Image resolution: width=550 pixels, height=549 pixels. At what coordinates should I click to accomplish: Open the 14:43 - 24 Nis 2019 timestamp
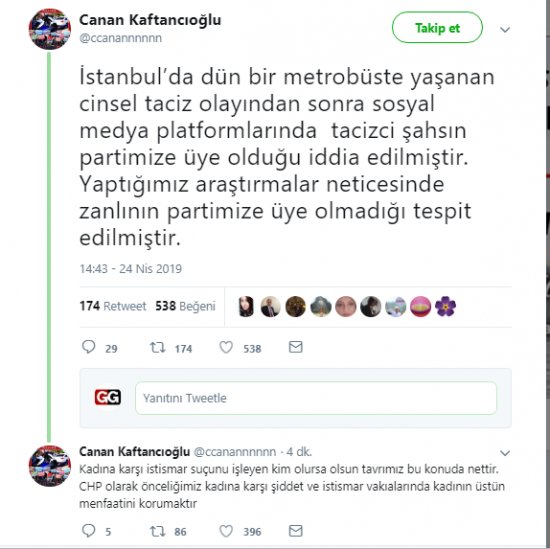click(130, 269)
